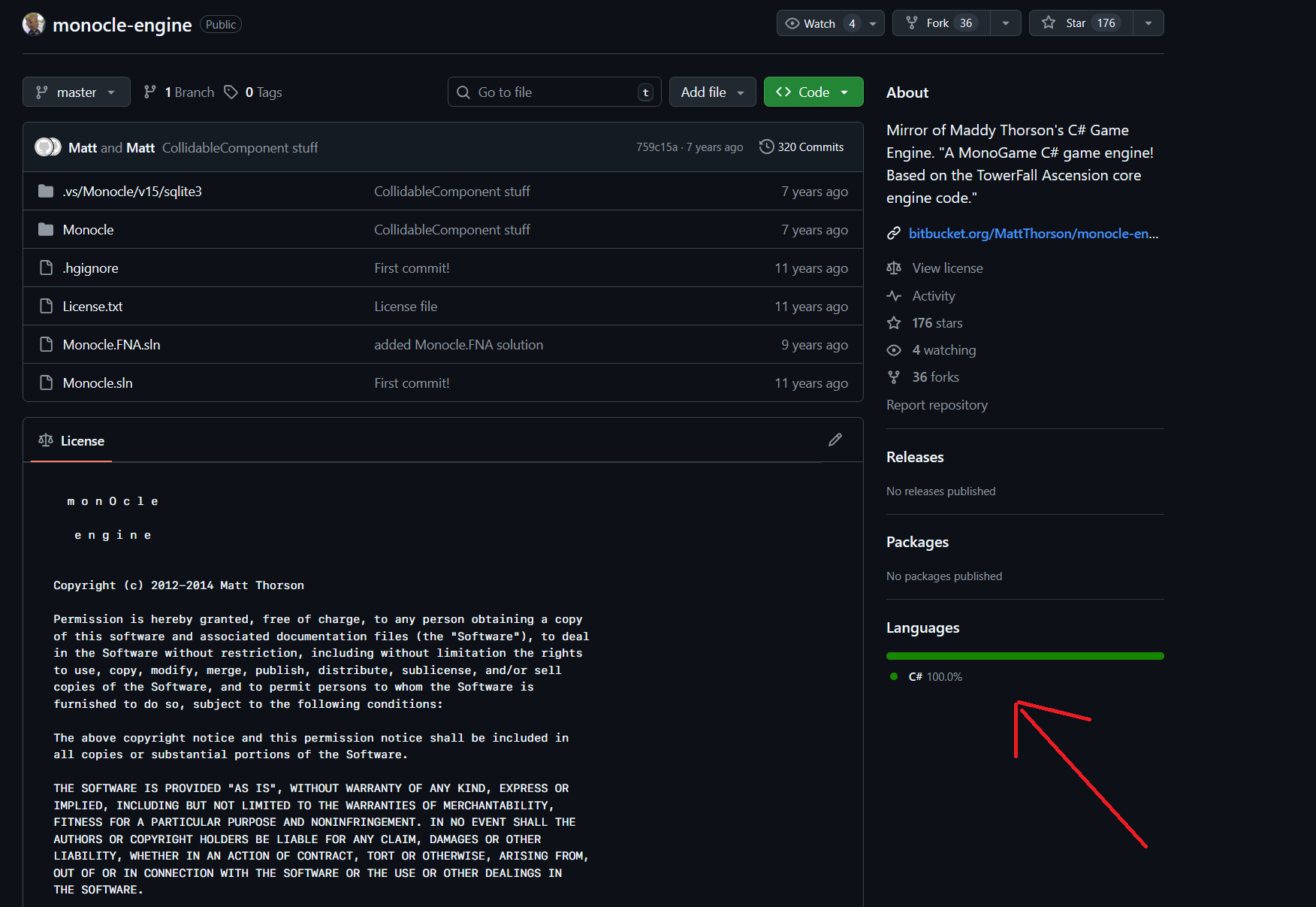Open the .vs/Monocle/v15/sqlite3 folder

(132, 192)
